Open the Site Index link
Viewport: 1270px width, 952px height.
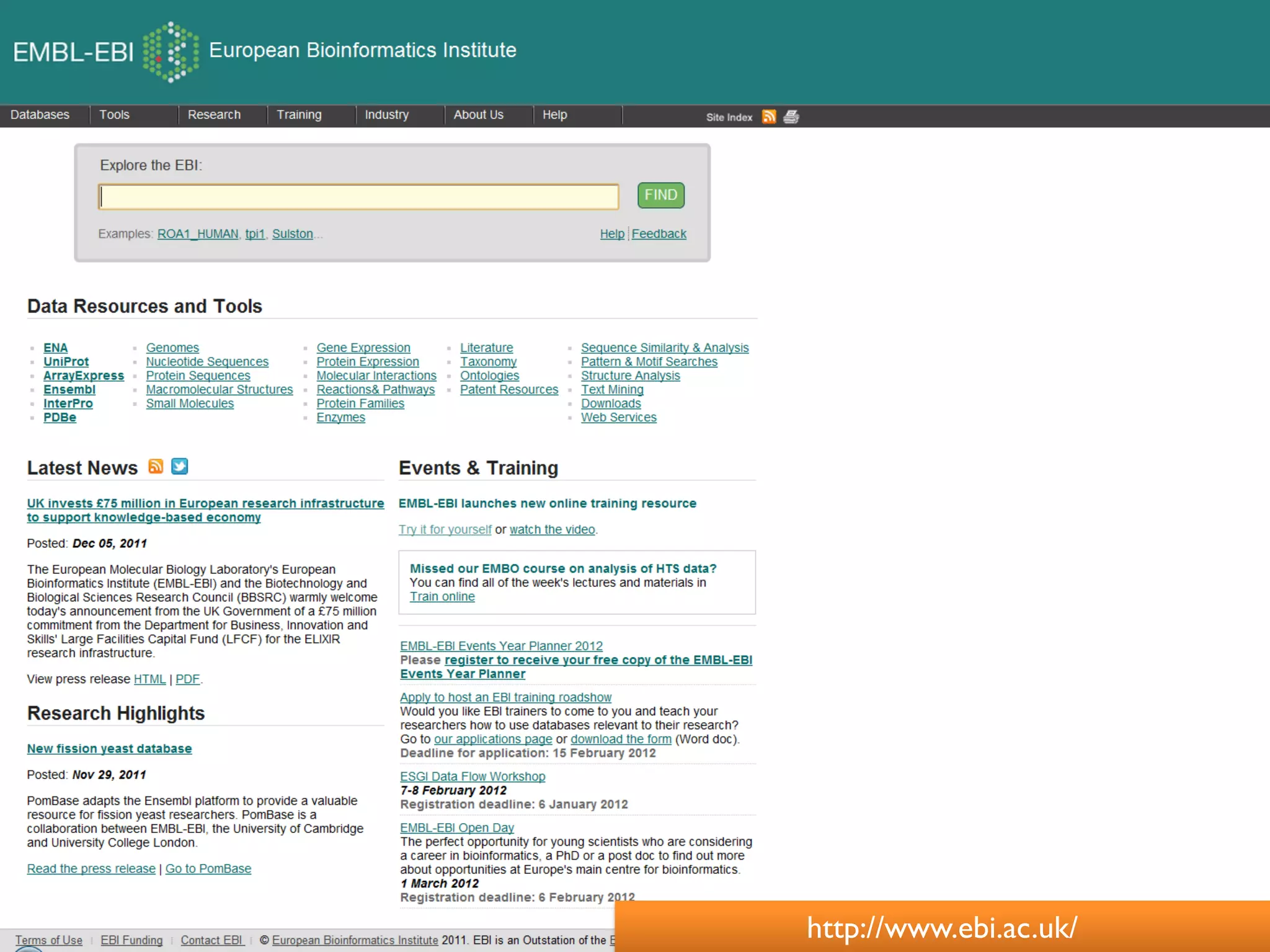pos(729,117)
